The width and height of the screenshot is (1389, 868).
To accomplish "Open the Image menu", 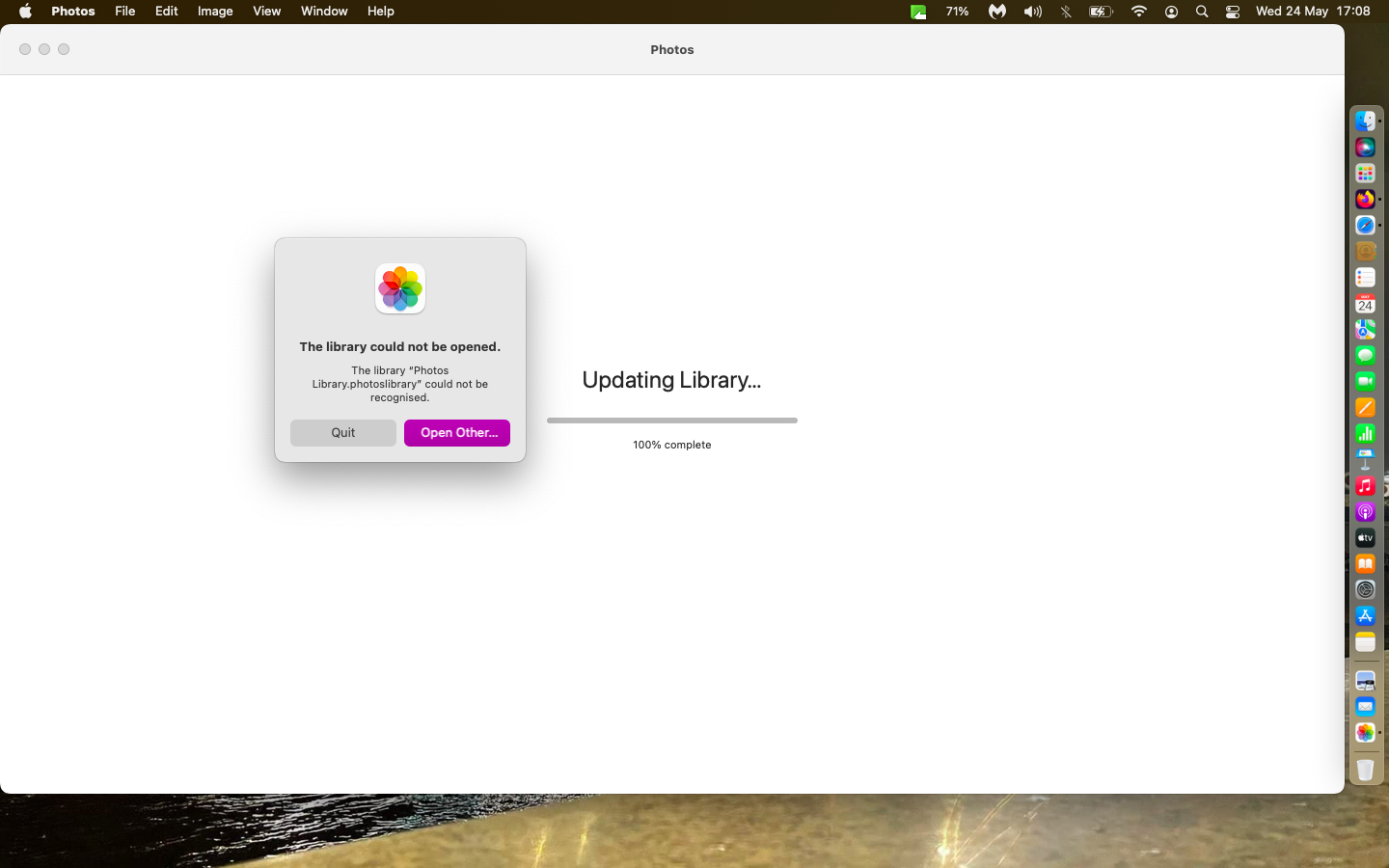I will click(x=215, y=12).
